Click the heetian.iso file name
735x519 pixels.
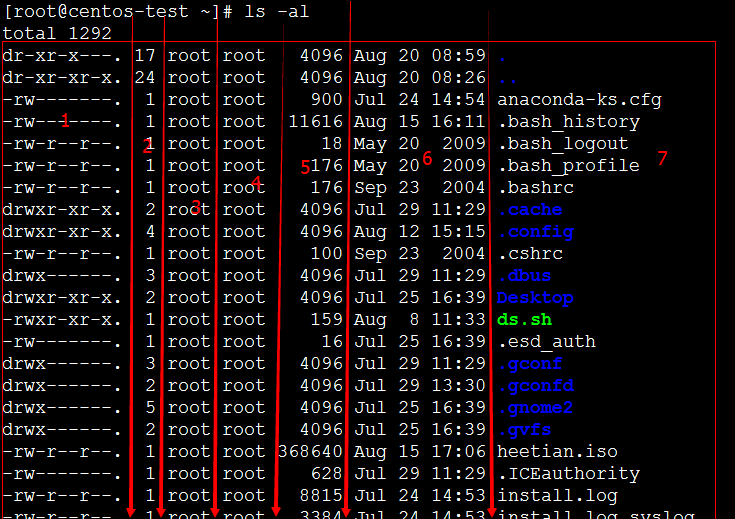[x=557, y=452]
